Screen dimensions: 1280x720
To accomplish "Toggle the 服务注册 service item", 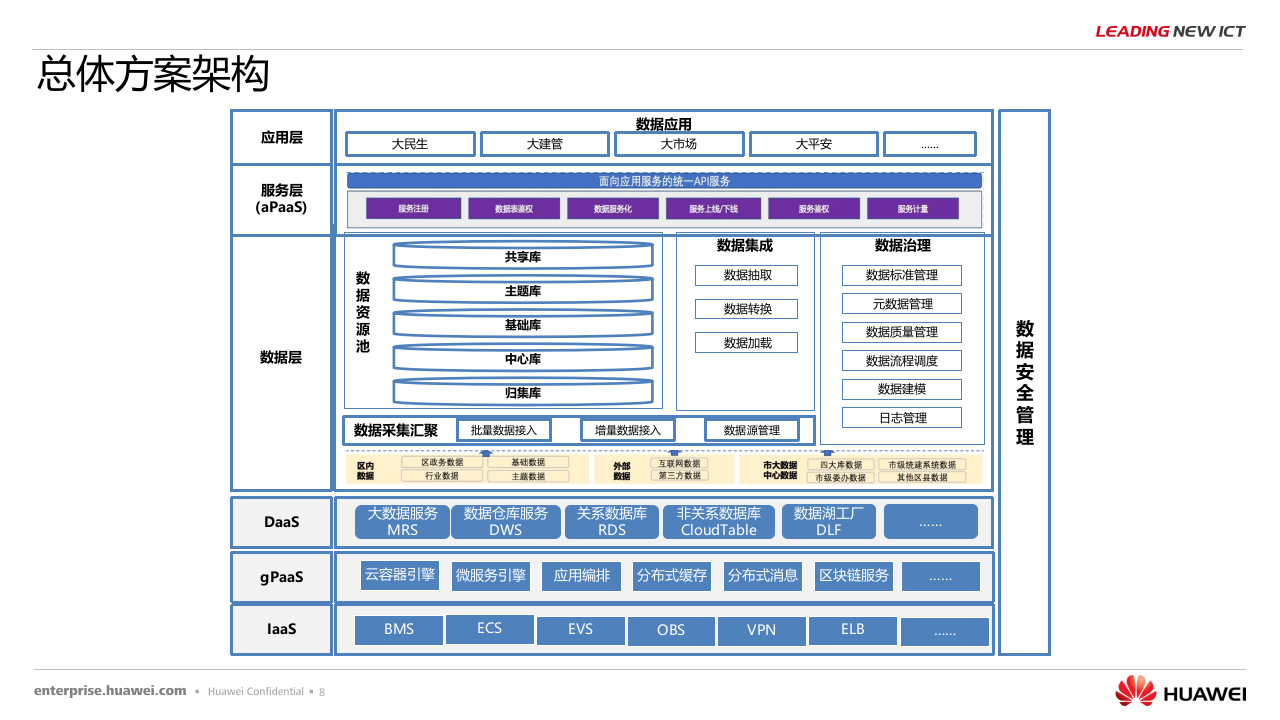I will 413,207.
